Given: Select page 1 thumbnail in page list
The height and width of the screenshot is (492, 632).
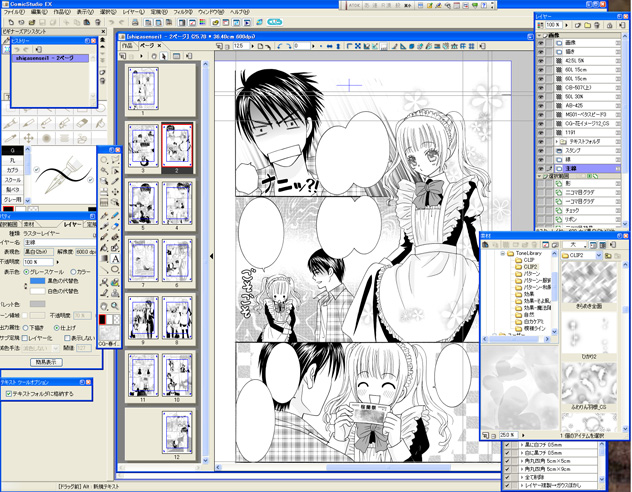Looking at the screenshot, I should pos(143,89).
